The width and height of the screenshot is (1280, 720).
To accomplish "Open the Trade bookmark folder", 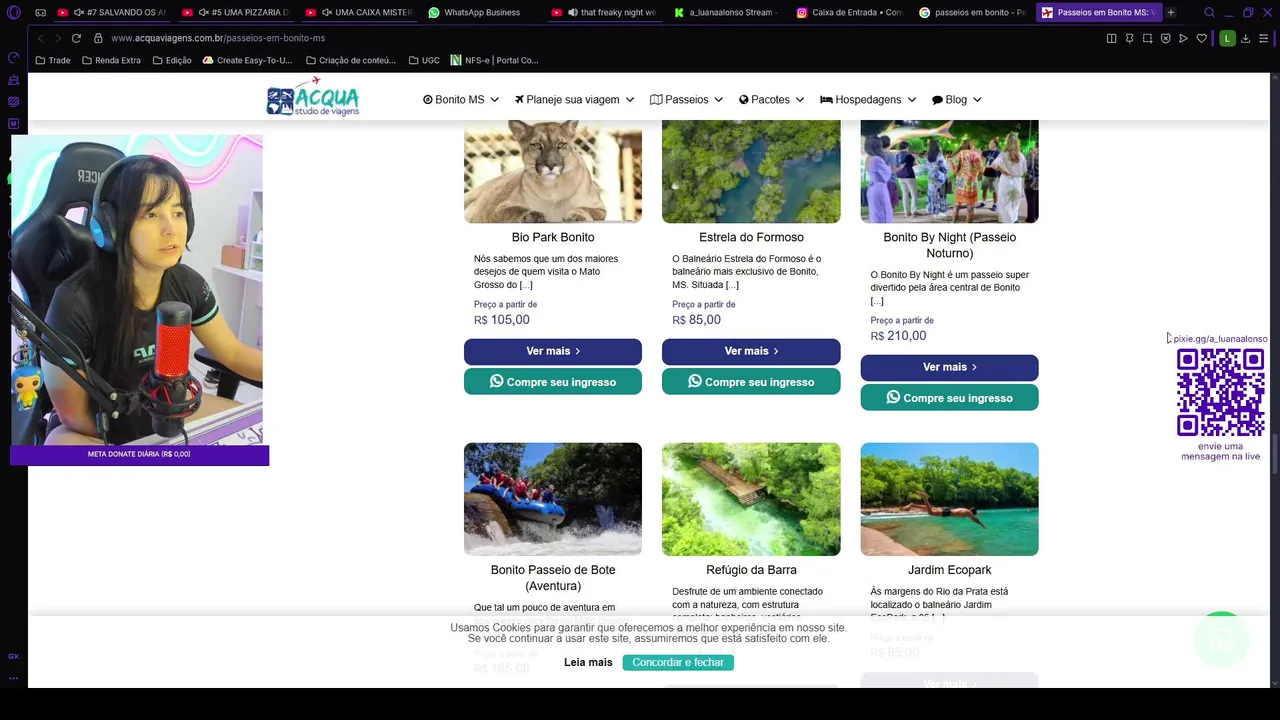I will click(53, 60).
